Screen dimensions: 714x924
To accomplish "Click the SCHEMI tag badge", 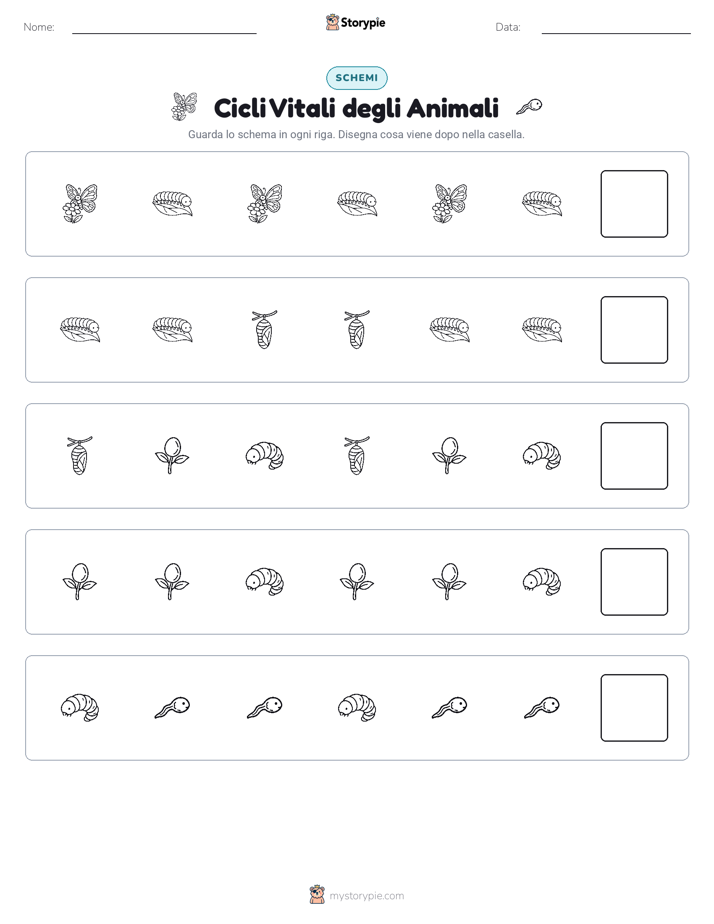I will pyautogui.click(x=356, y=78).
